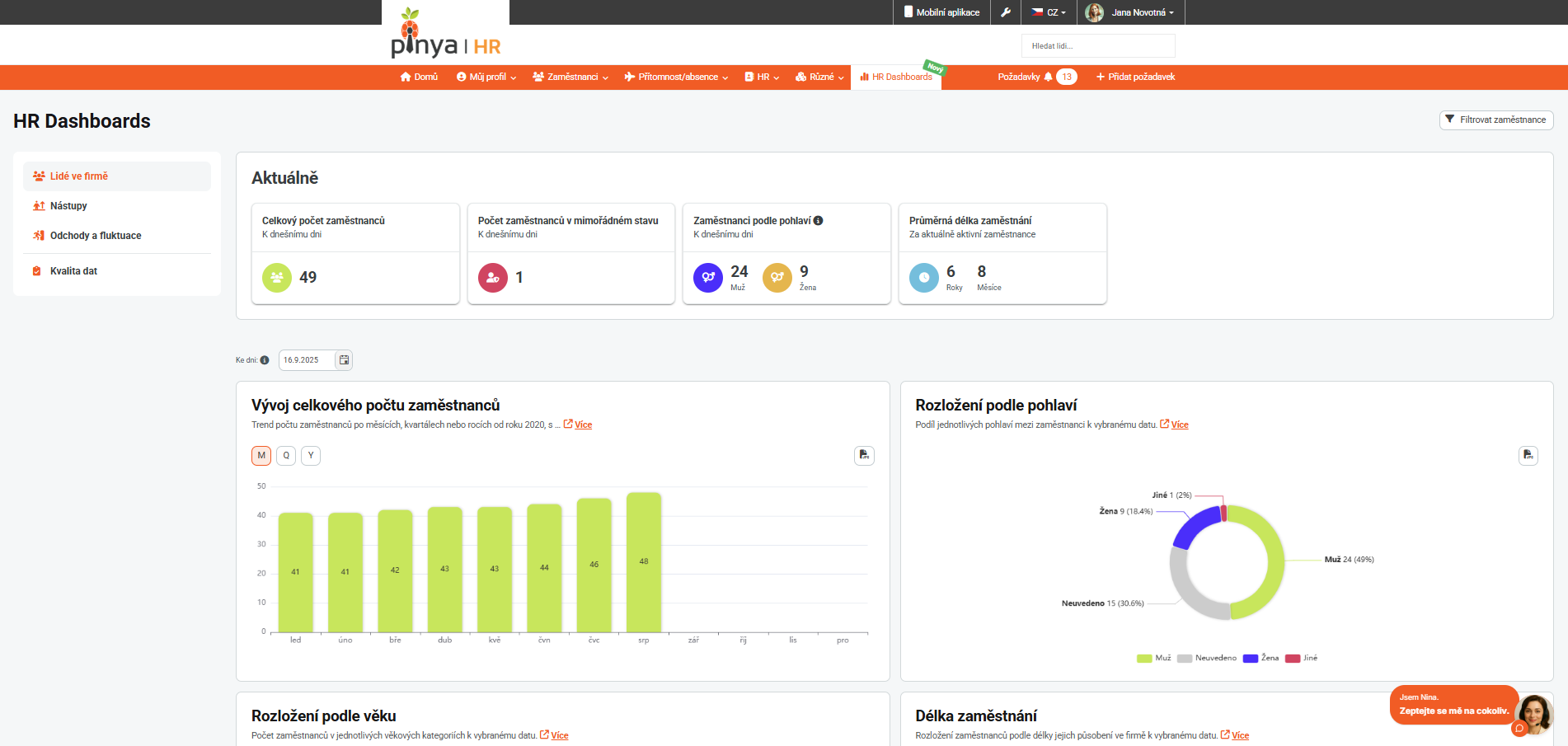The height and width of the screenshot is (746, 1568).
Task: Click info icon beside Zaměstnanci podle pohlaví
Action: (x=818, y=221)
